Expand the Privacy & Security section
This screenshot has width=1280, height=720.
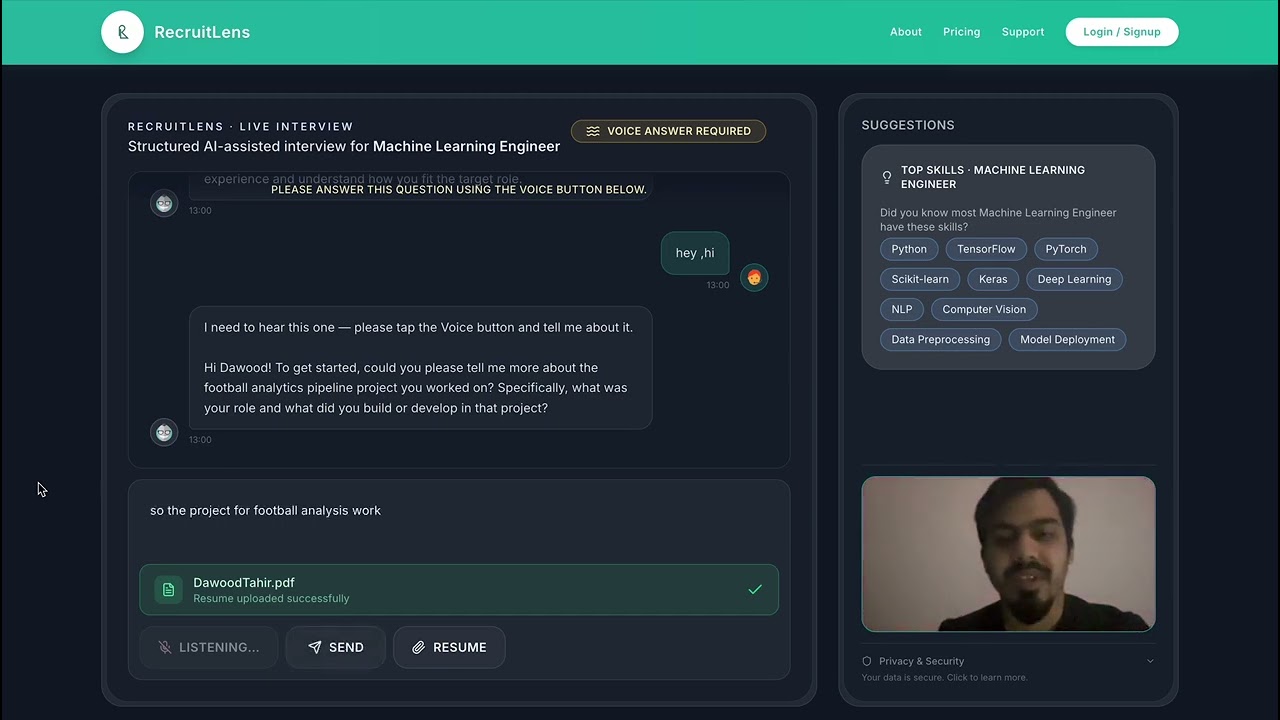pos(1008,661)
